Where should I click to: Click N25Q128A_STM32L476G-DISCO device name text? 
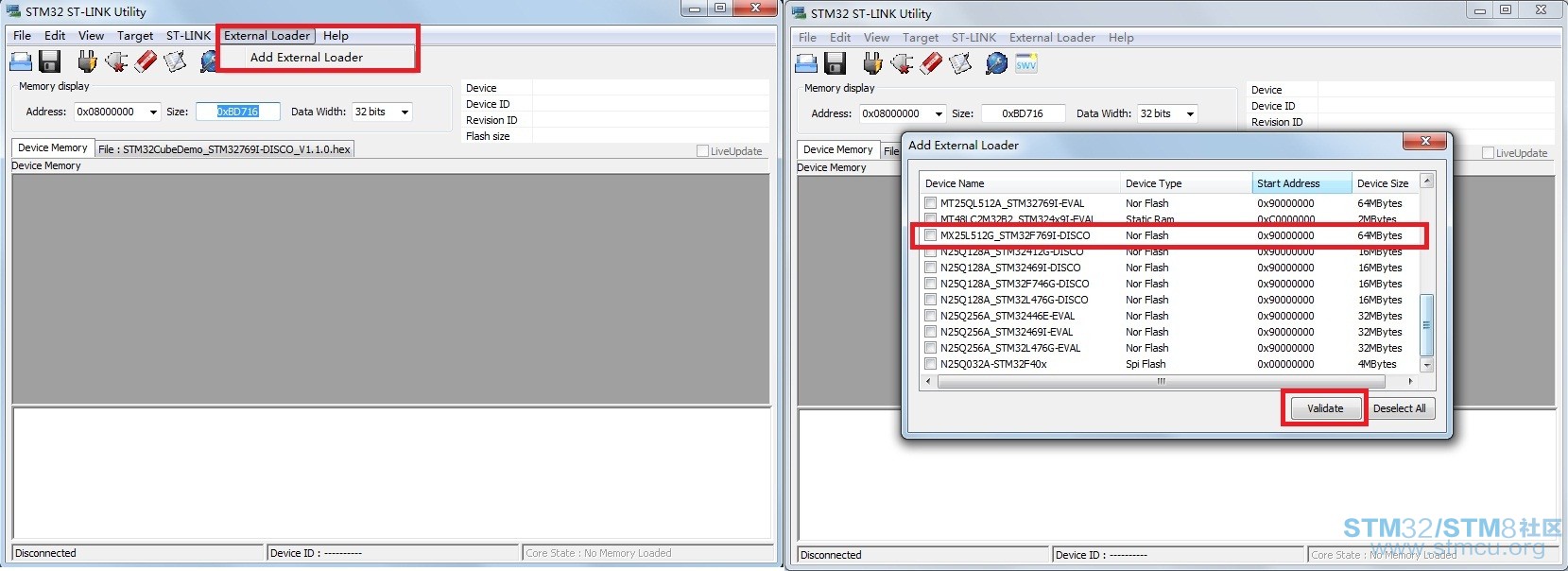[x=1014, y=300]
